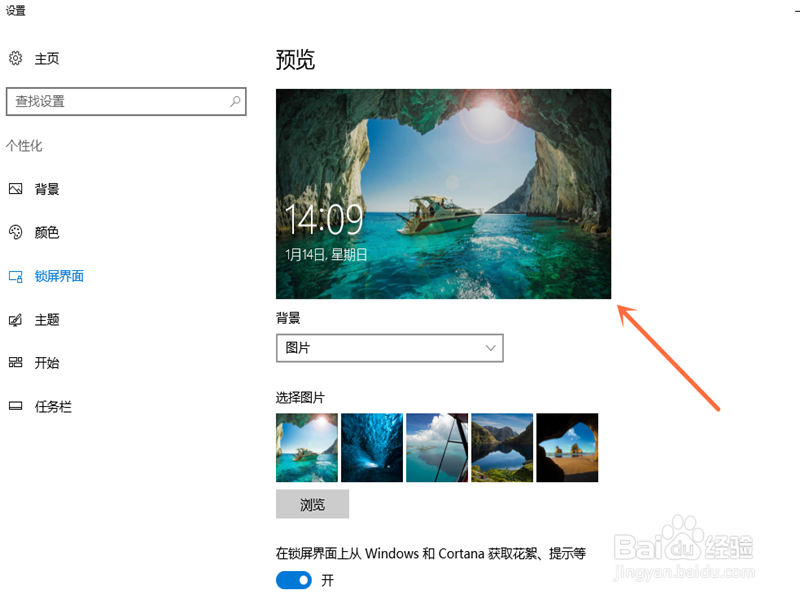Open the 颜色 settings page
The image size is (800, 600).
(x=47, y=233)
